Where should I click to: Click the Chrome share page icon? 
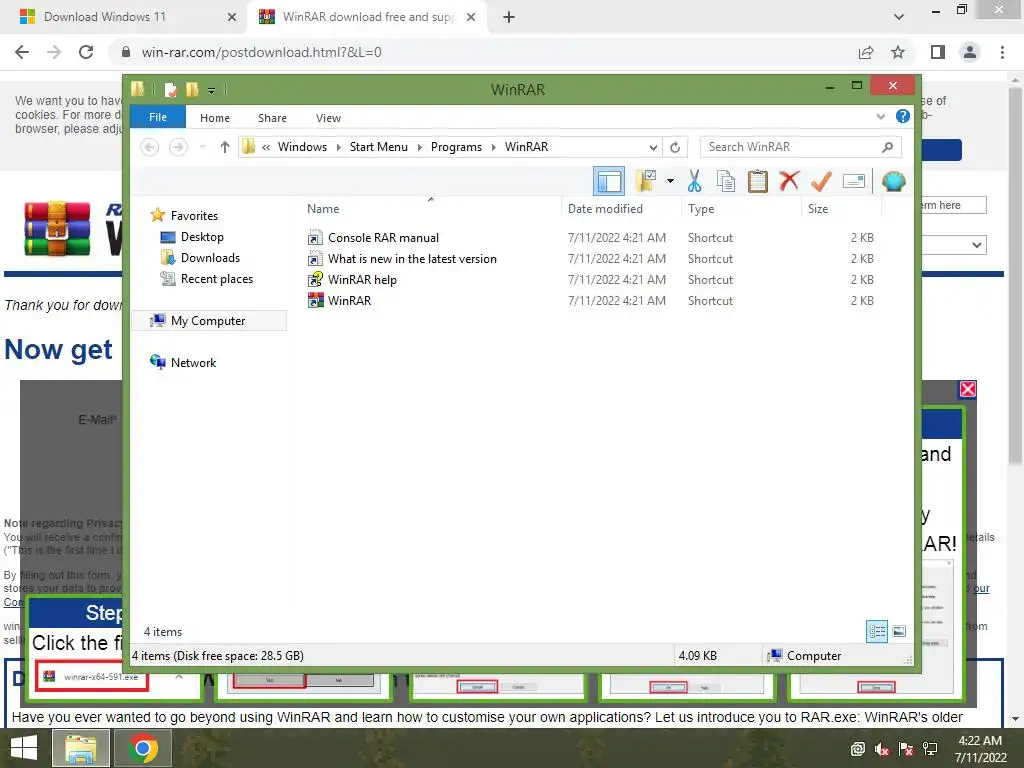click(866, 52)
